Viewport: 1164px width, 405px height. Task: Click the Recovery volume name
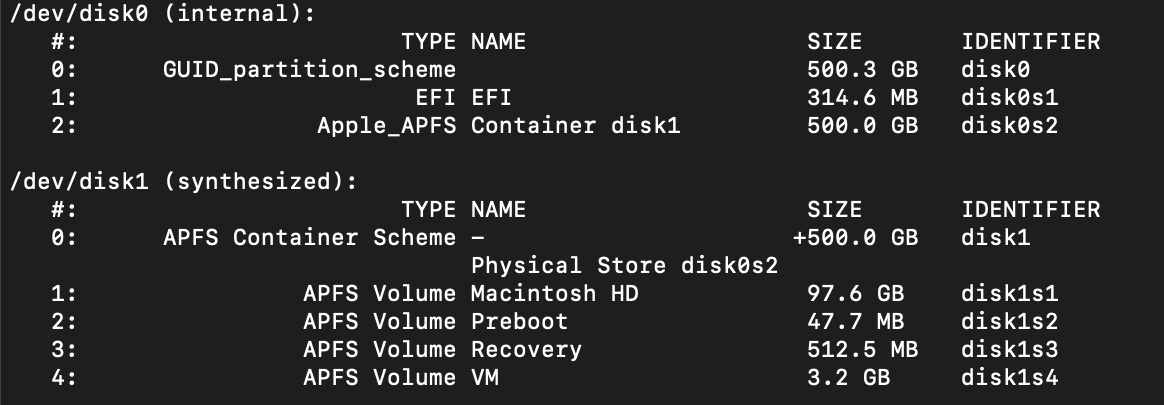[526, 350]
